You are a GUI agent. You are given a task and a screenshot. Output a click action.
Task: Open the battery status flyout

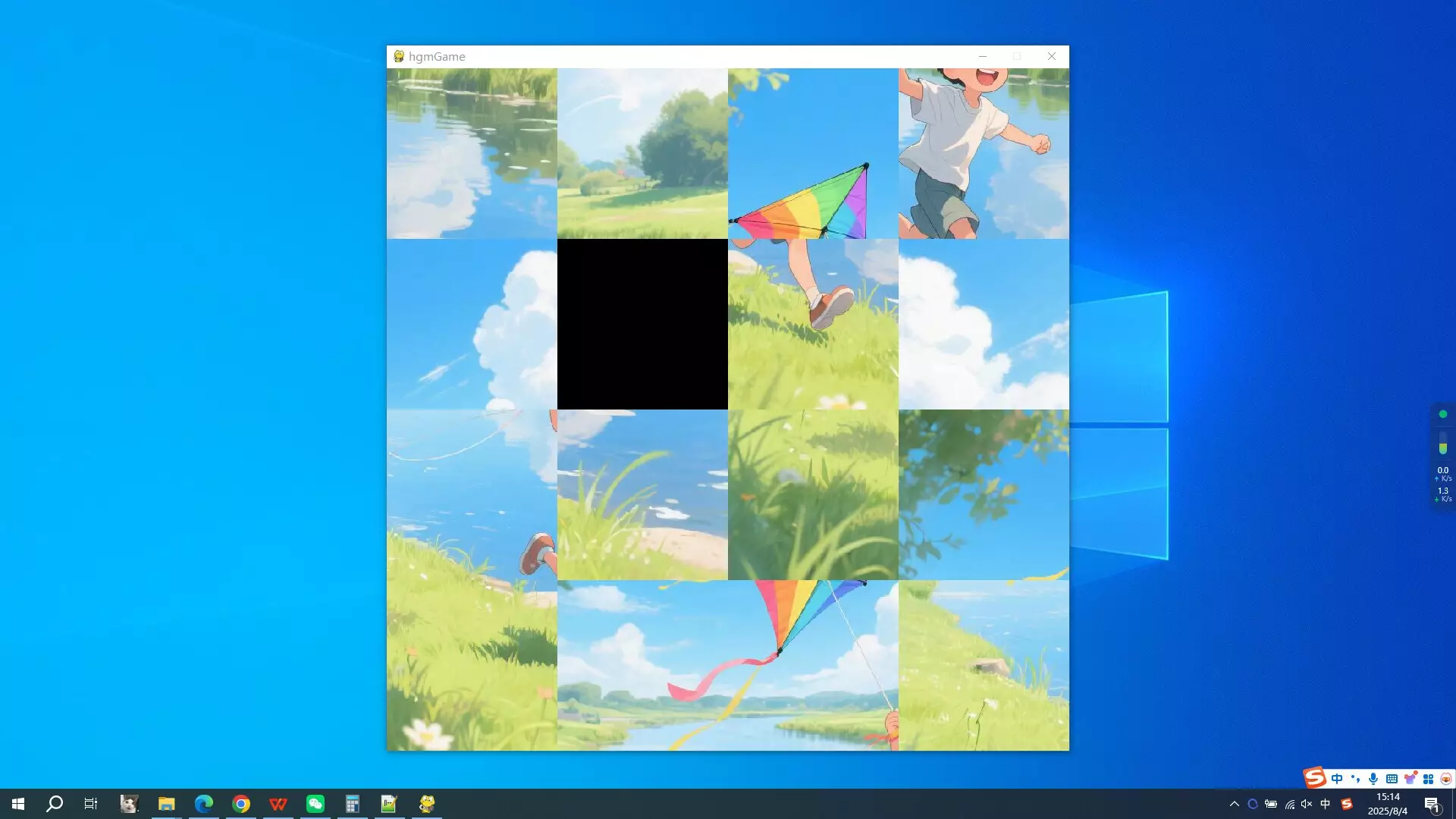1271,803
